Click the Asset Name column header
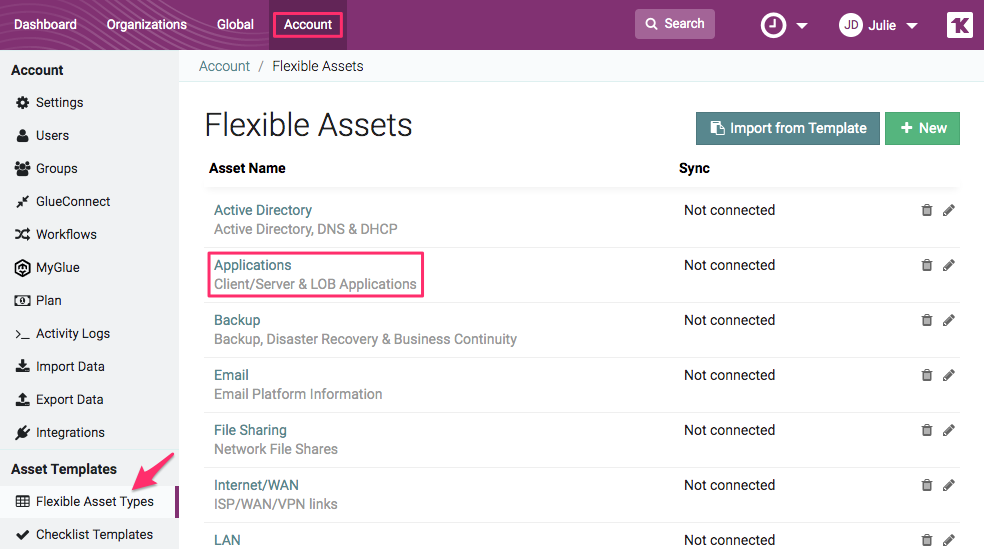This screenshot has width=984, height=549. click(247, 168)
